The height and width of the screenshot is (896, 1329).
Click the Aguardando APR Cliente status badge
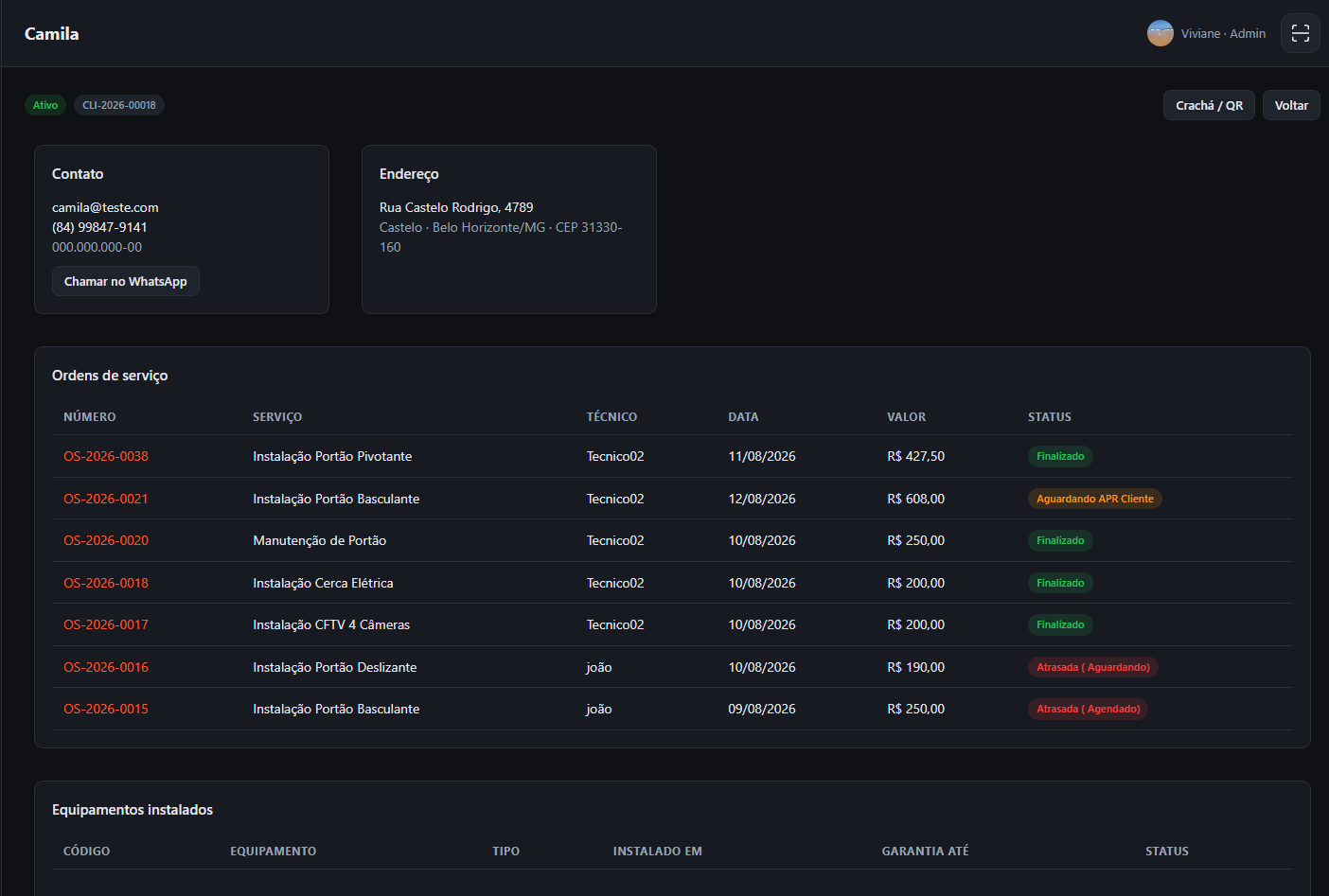(1095, 499)
